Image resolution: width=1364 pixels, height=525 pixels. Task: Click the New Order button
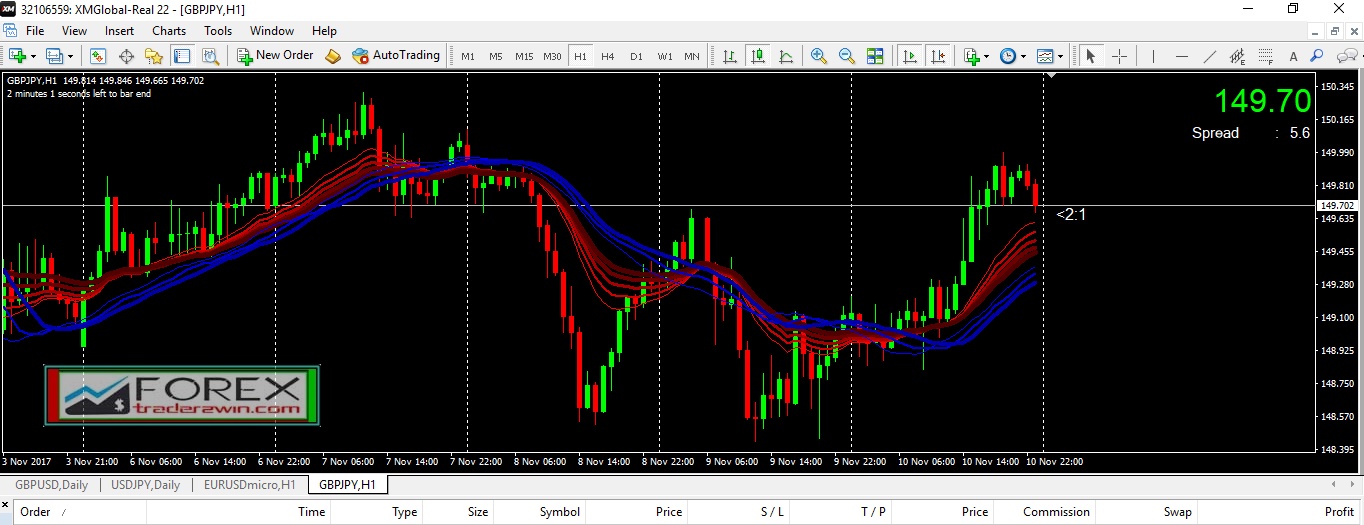(275, 56)
